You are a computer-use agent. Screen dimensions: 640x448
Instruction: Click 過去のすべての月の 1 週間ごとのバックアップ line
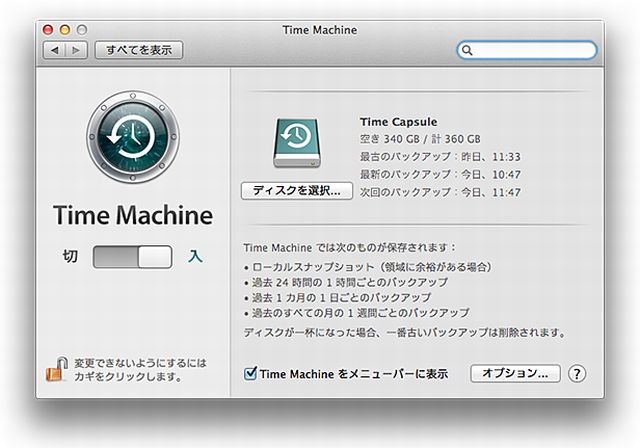[x=356, y=313]
